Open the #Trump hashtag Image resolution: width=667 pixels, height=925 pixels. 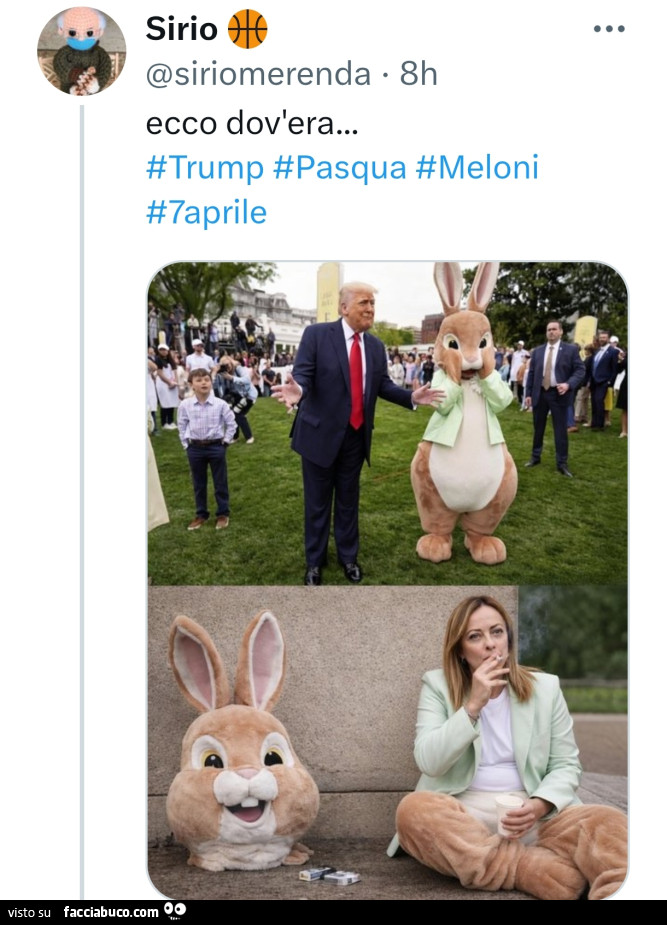[x=205, y=167]
